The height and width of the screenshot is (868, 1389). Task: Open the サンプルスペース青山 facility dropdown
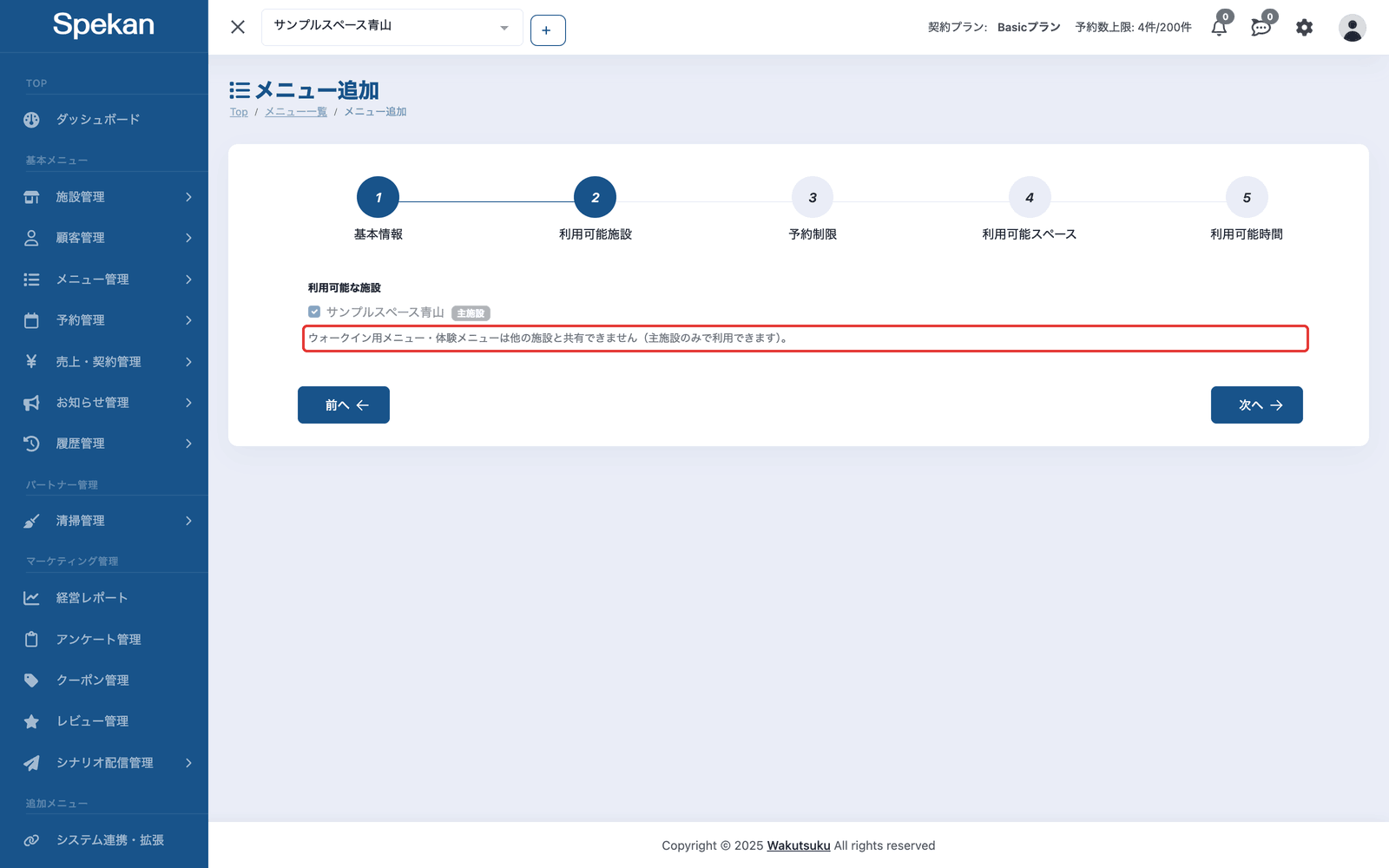(x=392, y=27)
